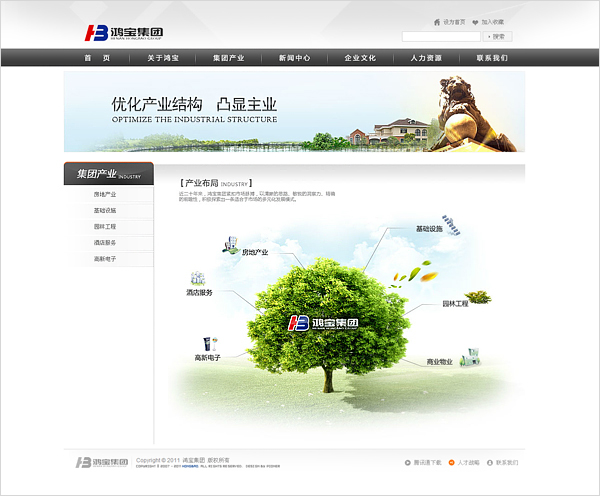Viewport: 600px width, 496px height.
Task: Open 酒店服务 from the left sidebar
Action: click(105, 242)
